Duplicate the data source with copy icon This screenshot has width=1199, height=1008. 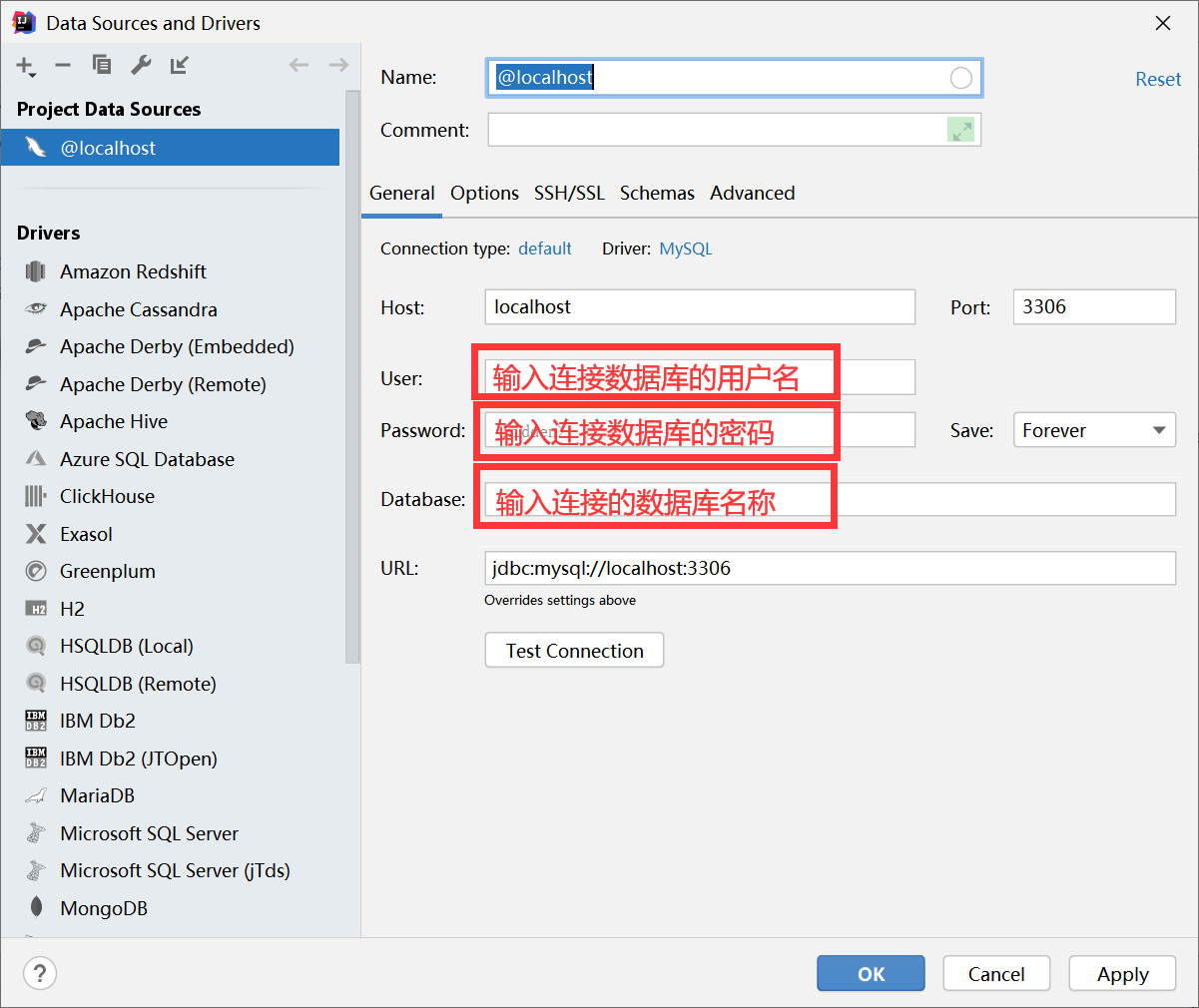tap(102, 65)
